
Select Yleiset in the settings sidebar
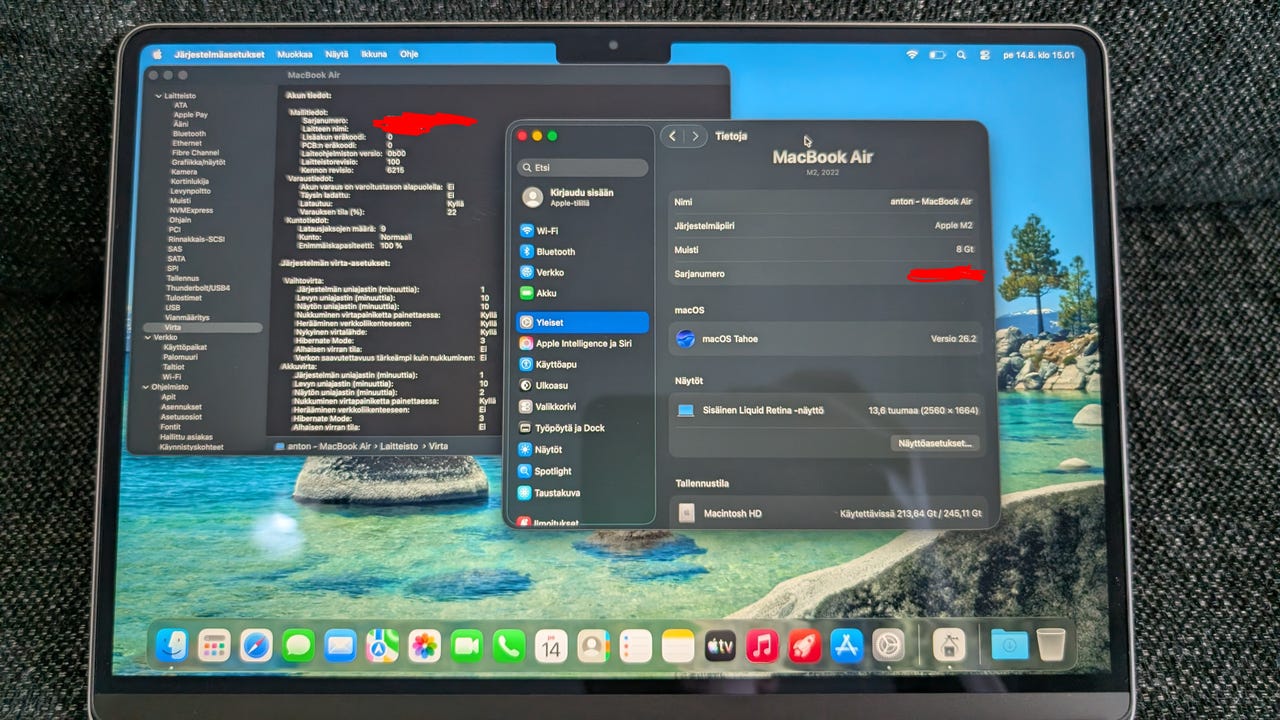point(582,322)
